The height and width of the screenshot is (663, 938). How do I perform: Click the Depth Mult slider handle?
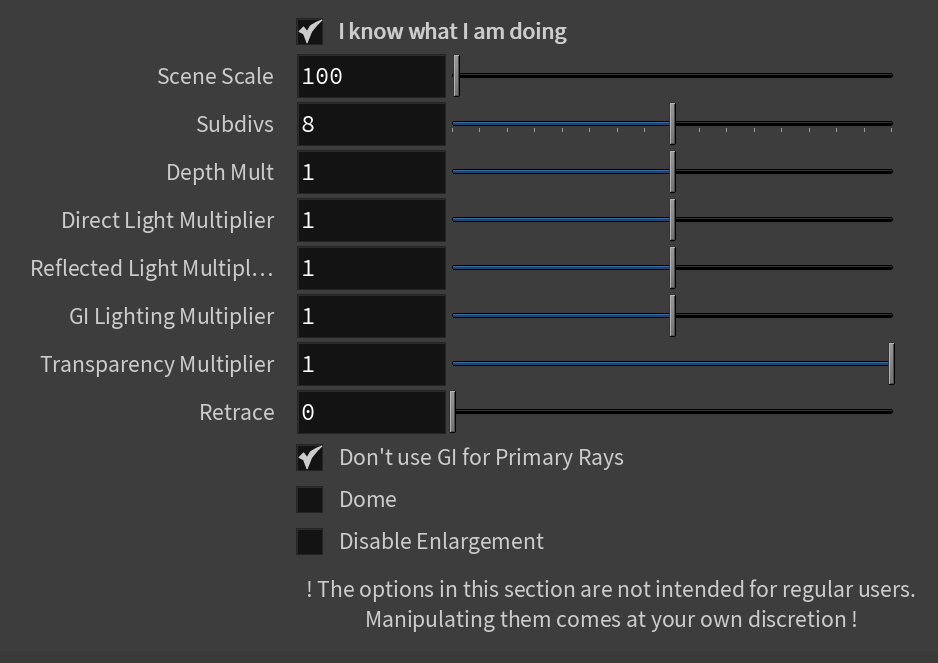(673, 172)
